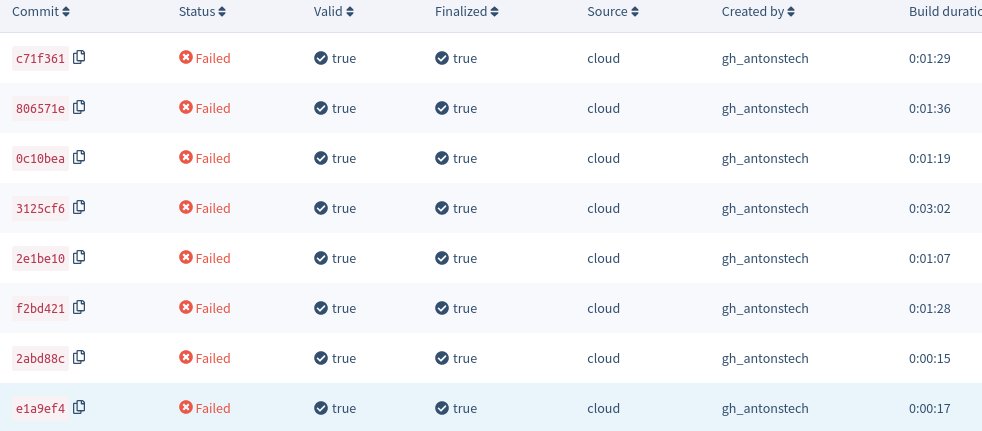This screenshot has height=431, width=982.
Task: Click build duration 0:00:15
Action: pos(929,358)
